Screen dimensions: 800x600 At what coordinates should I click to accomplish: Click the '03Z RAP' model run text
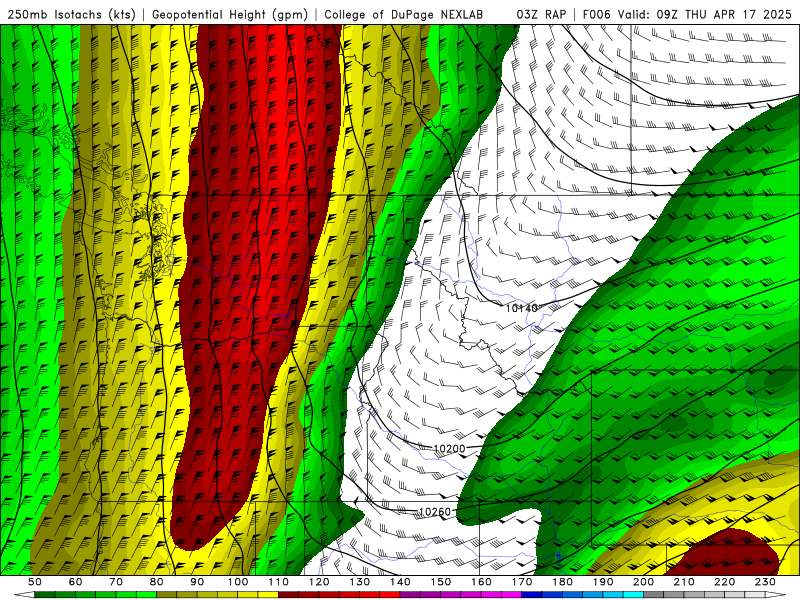coord(541,14)
